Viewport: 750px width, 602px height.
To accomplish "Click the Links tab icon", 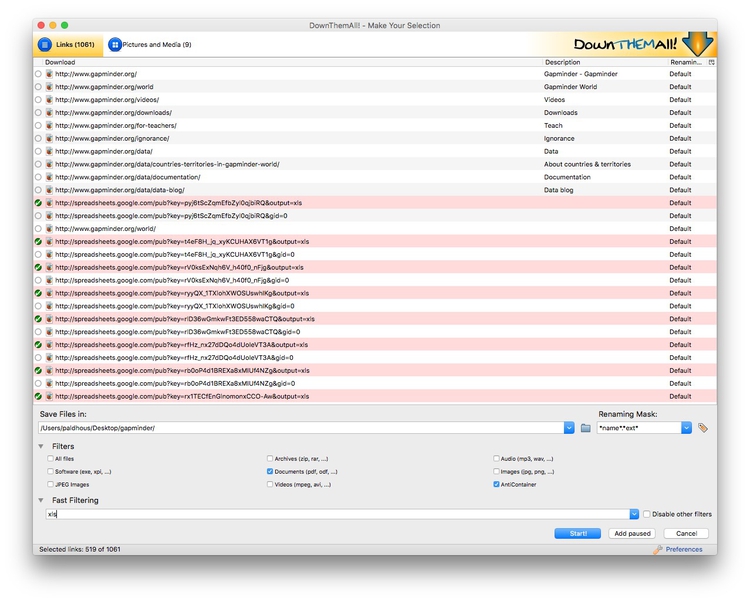I will (44, 44).
